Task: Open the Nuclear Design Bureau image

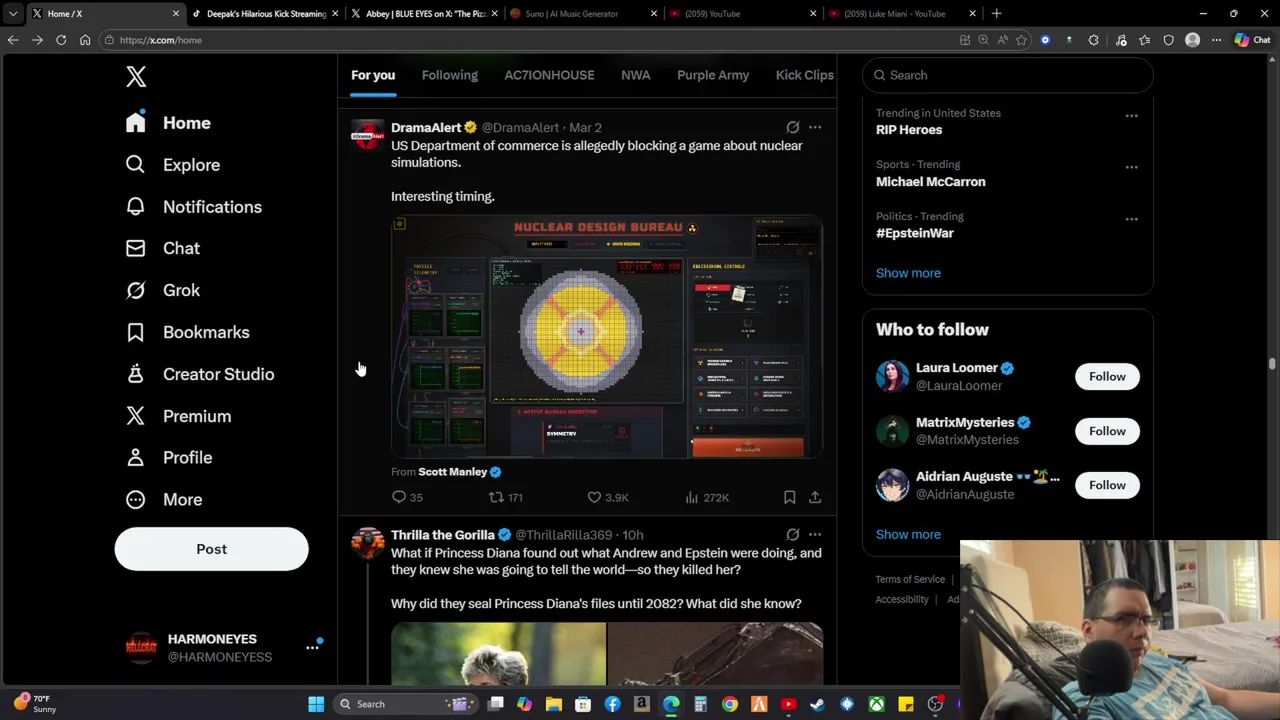Action: (x=607, y=337)
